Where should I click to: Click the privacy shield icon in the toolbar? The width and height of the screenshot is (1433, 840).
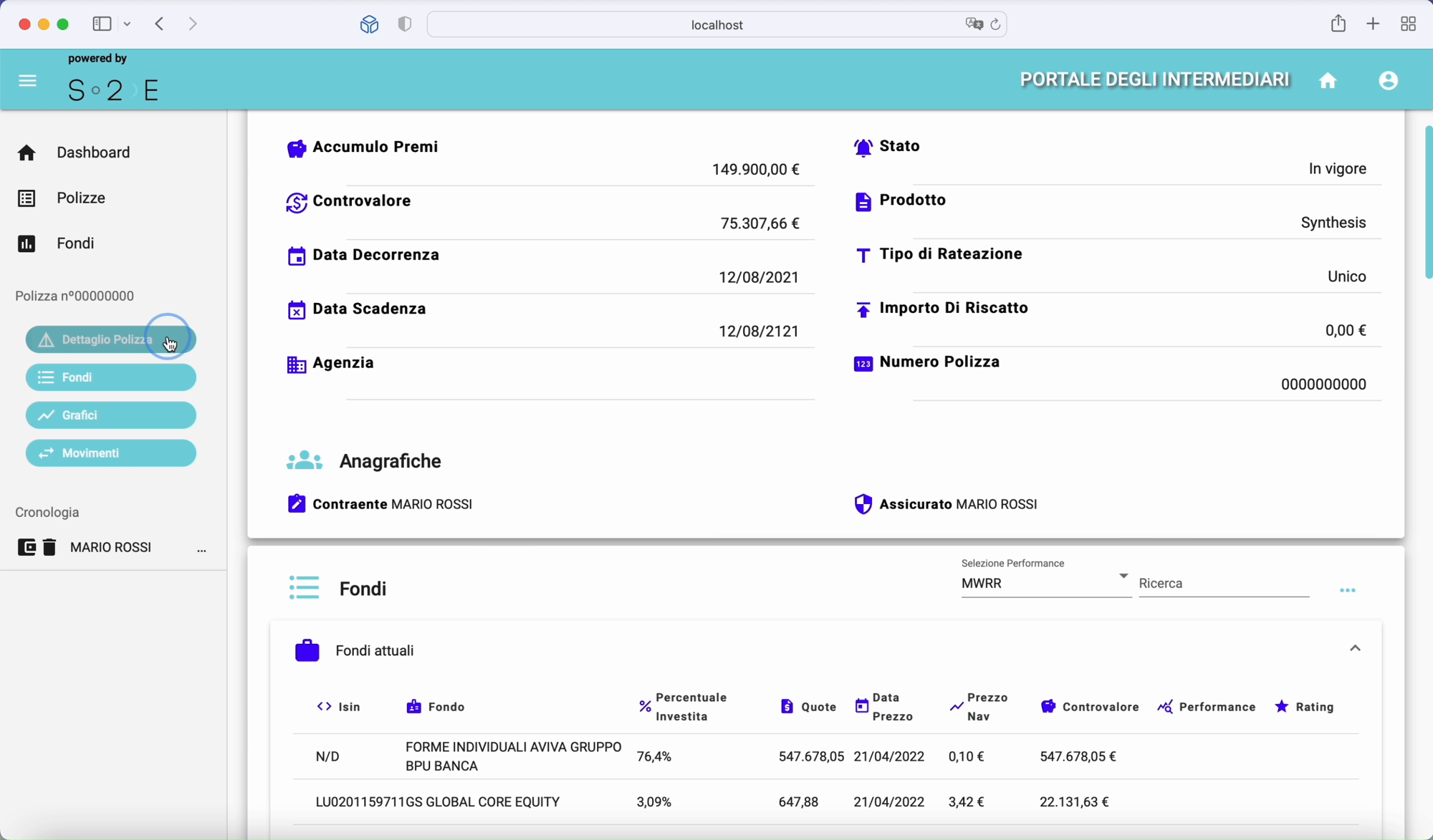click(405, 24)
